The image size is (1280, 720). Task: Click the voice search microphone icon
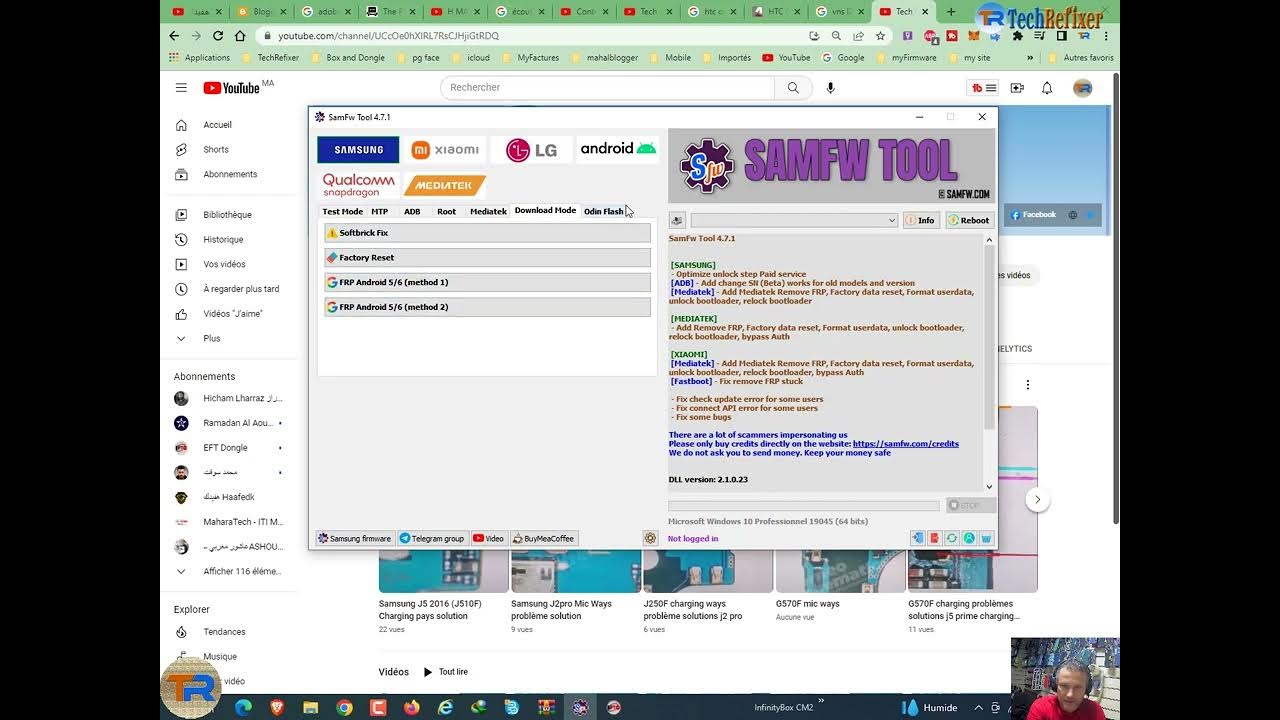coord(830,88)
